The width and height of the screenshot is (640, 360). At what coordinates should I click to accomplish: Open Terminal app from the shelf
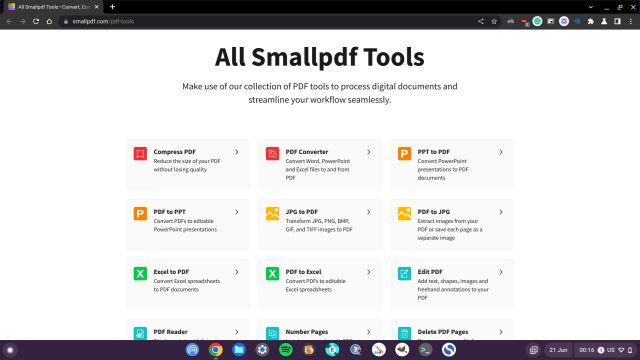(x=425, y=350)
